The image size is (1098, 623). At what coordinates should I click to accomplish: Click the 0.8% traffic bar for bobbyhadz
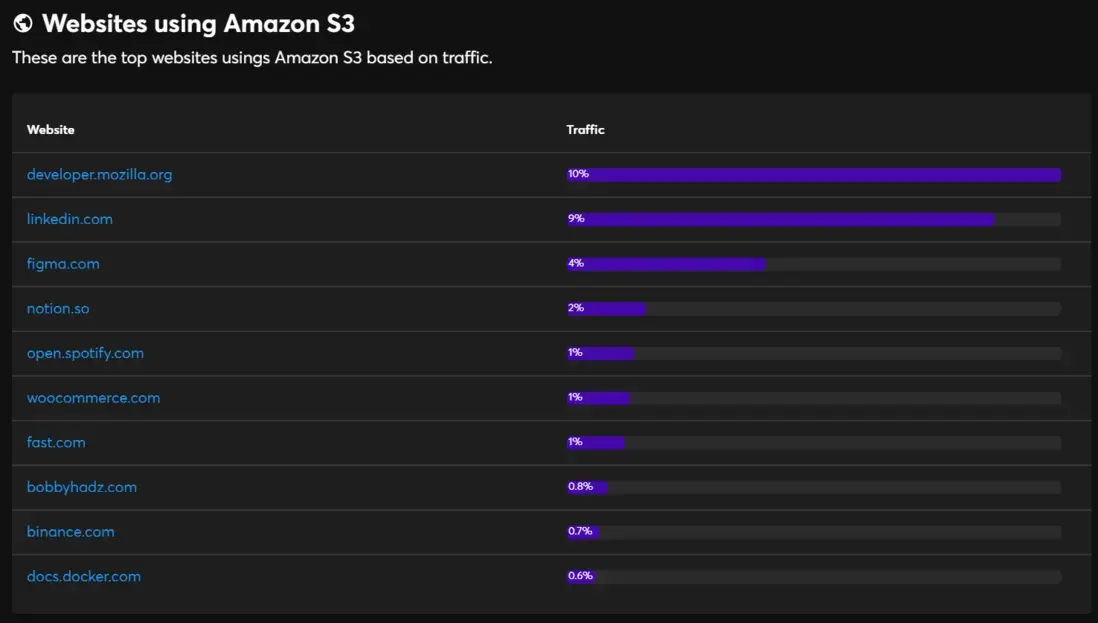tap(814, 487)
